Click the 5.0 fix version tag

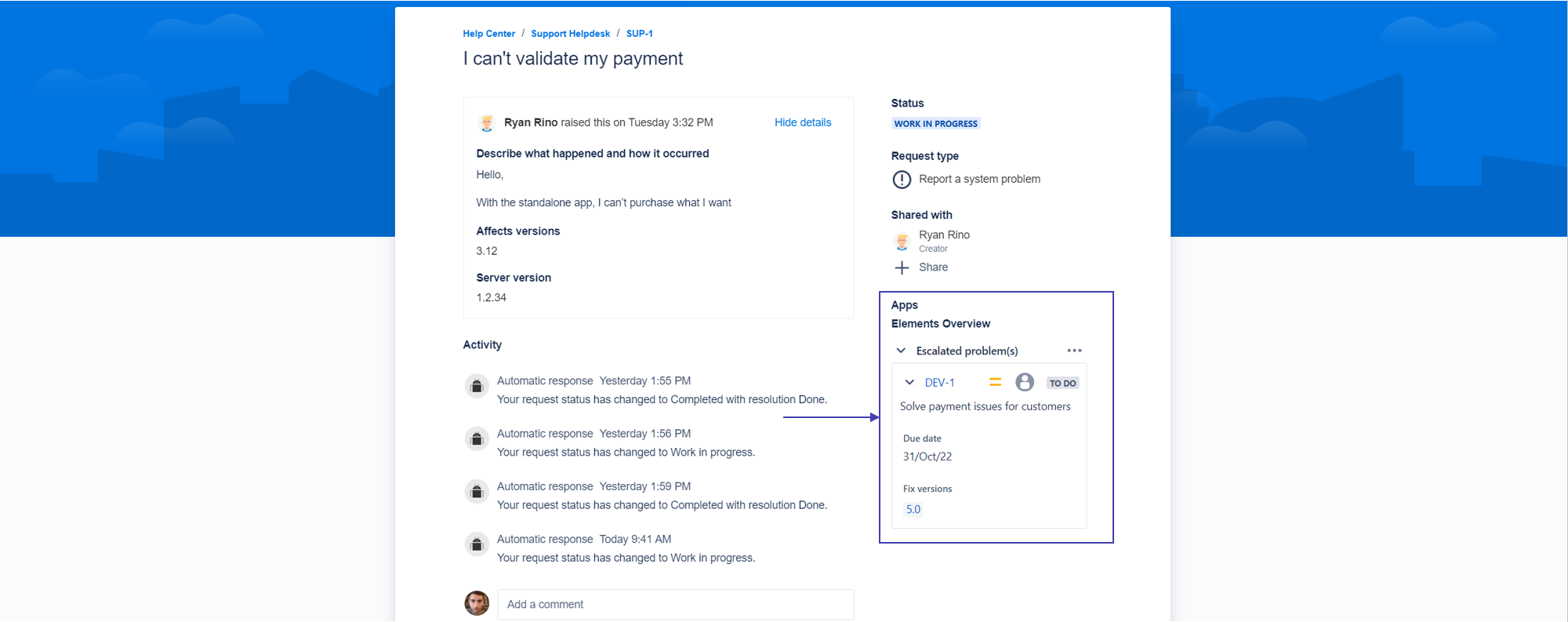pos(913,509)
